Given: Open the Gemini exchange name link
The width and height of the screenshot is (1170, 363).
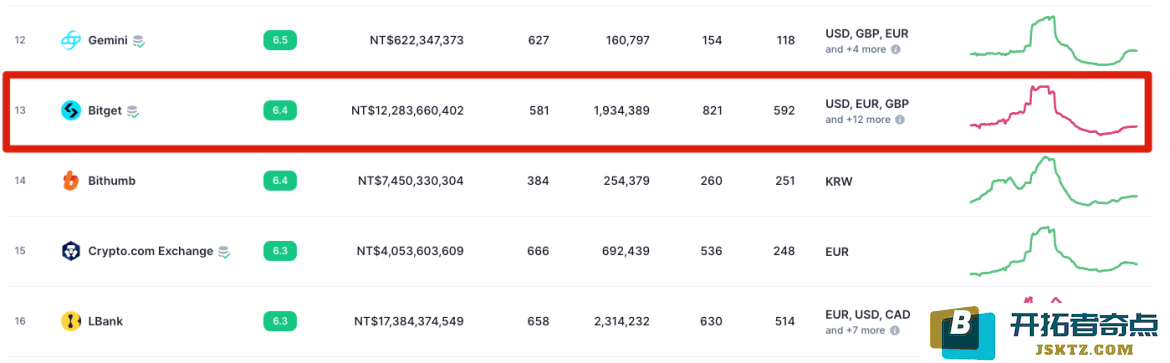Looking at the screenshot, I should pos(108,40).
